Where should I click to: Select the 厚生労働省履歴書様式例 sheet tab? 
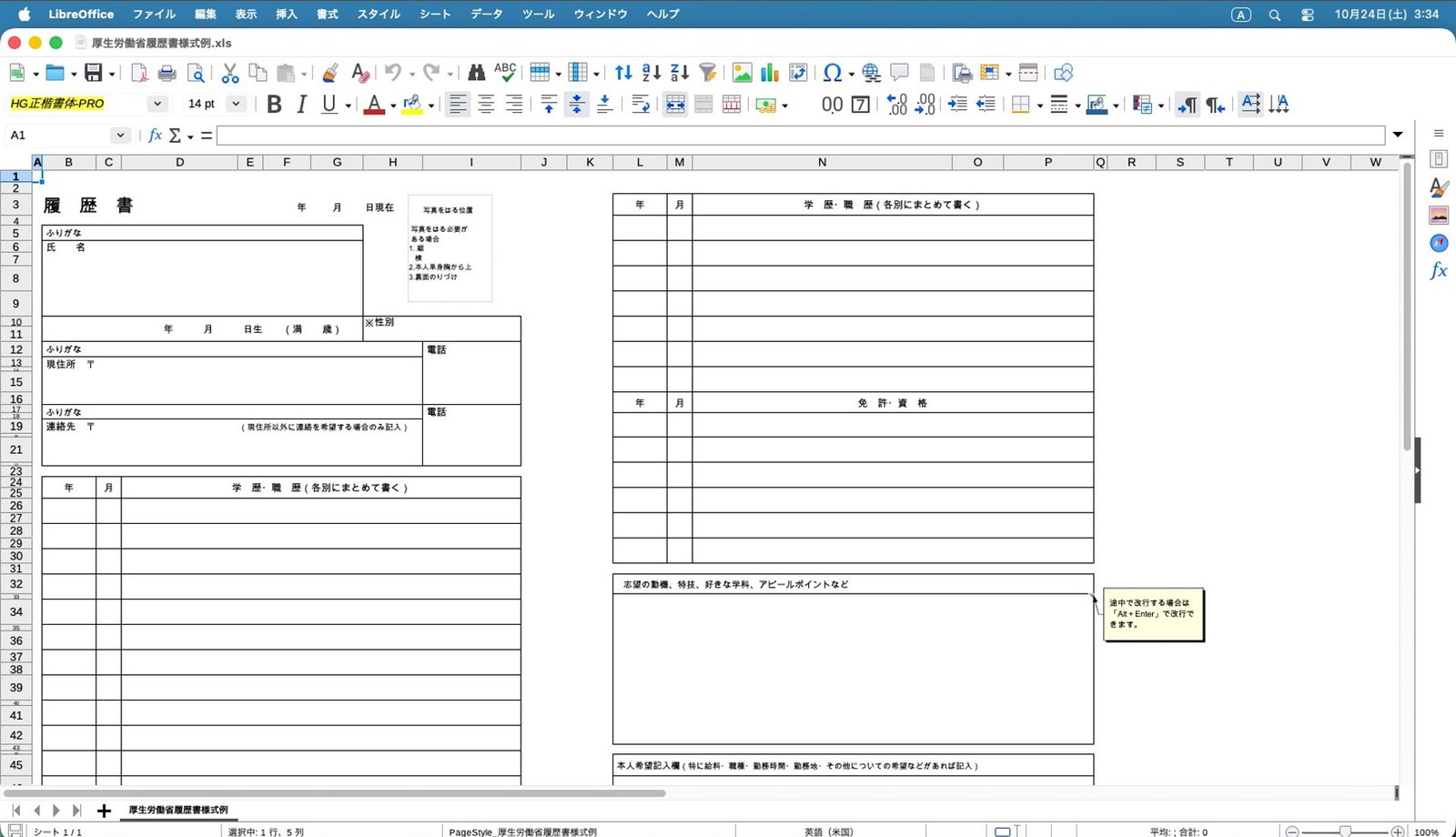click(x=178, y=810)
